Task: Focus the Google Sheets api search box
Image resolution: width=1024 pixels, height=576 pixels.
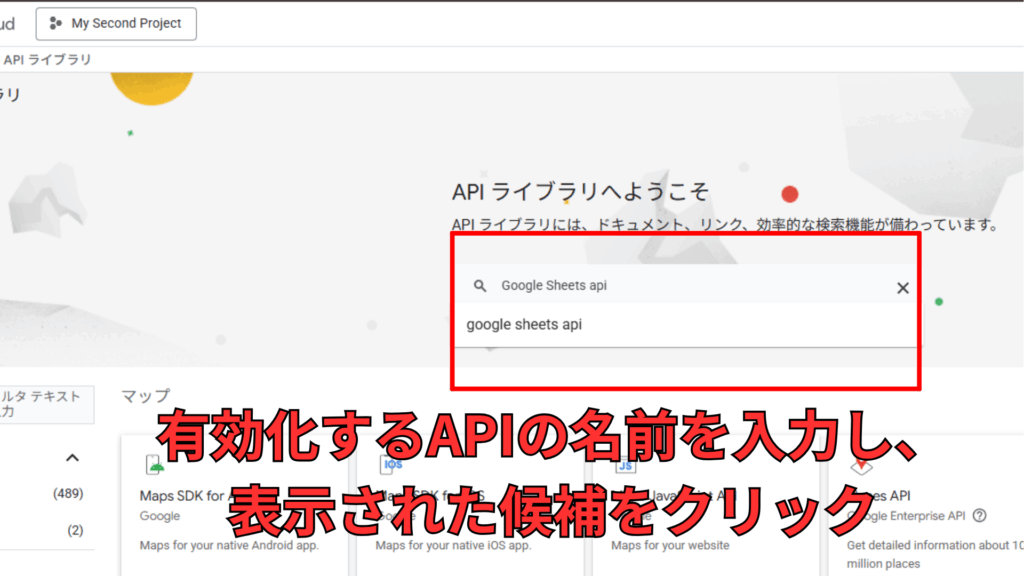Action: [x=687, y=285]
